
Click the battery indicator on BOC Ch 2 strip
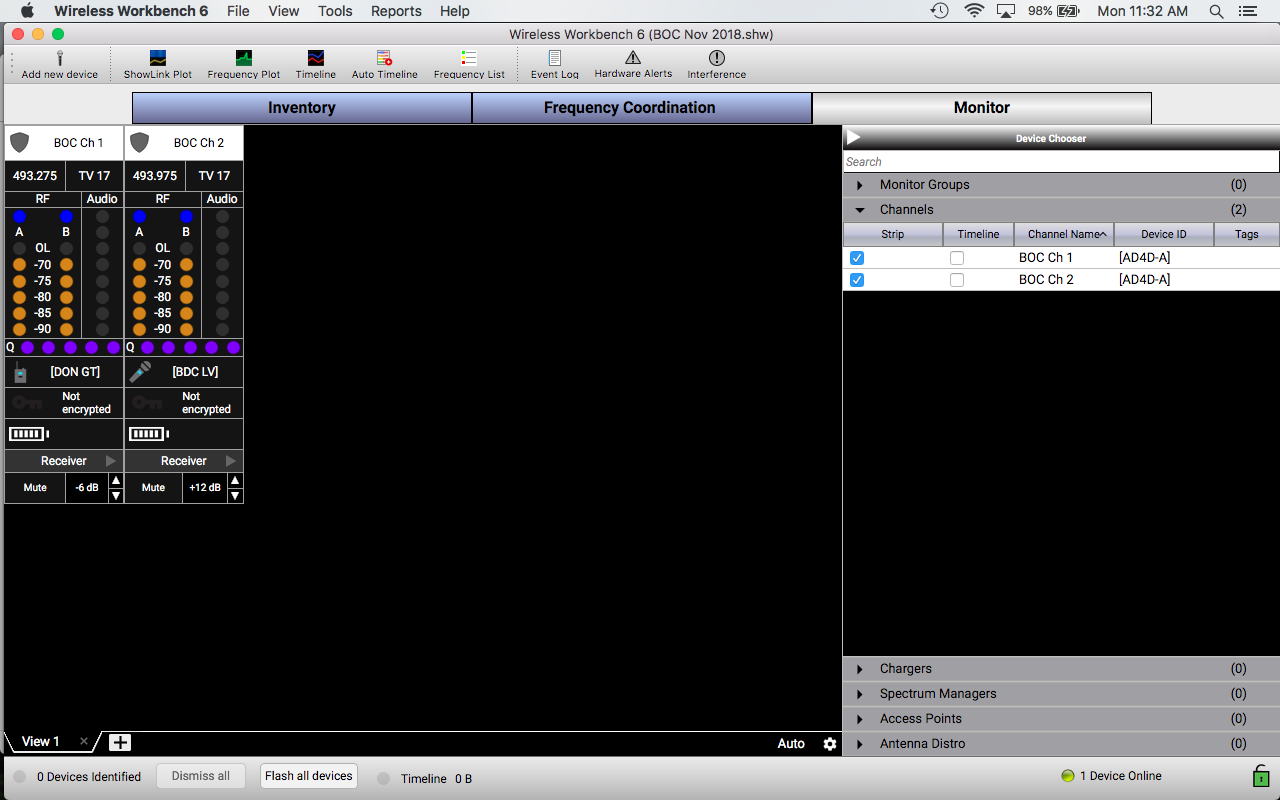(x=148, y=434)
